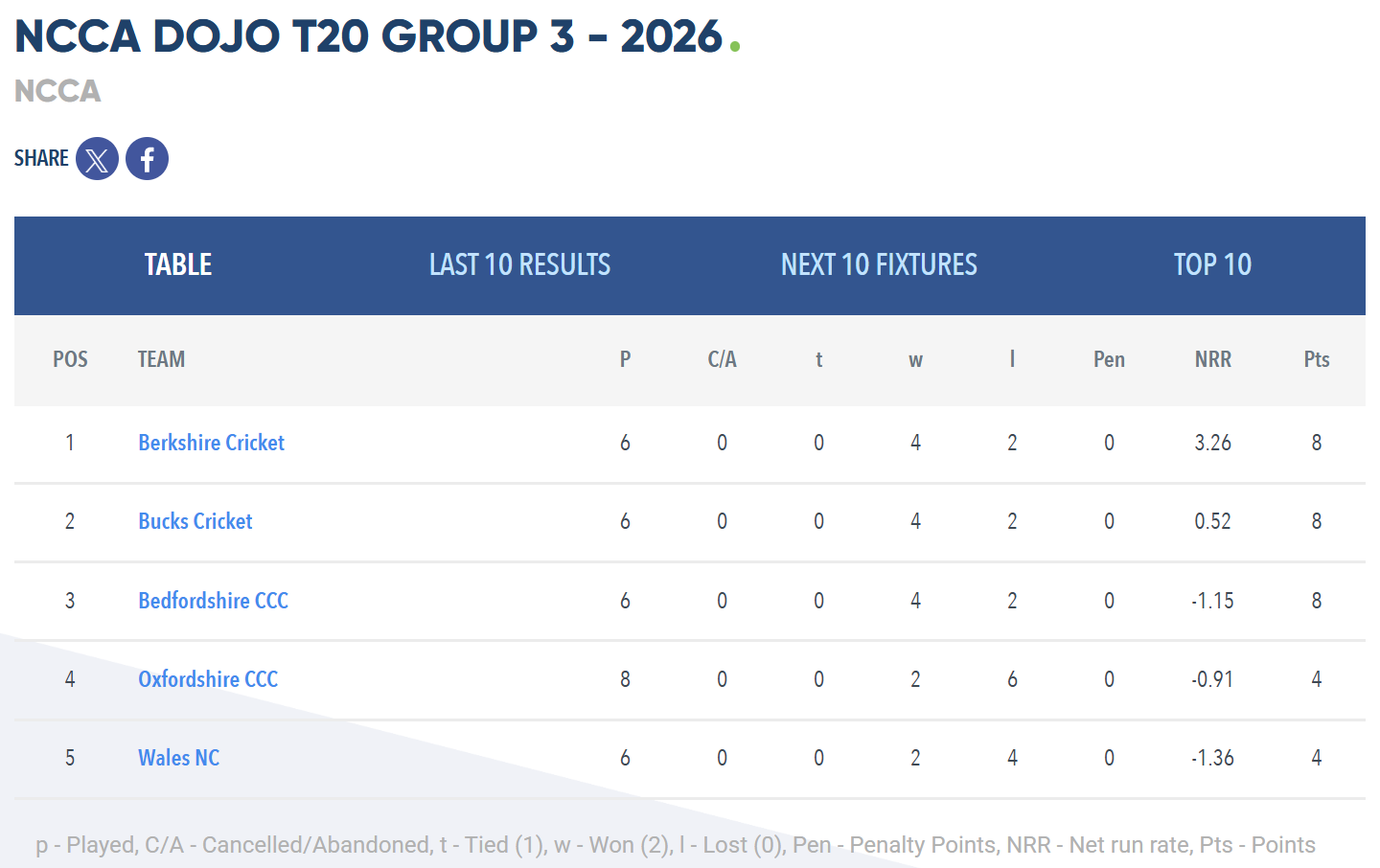
Task: Click the NCCA Dojo T20 Group 3 heading
Action: 369,36
